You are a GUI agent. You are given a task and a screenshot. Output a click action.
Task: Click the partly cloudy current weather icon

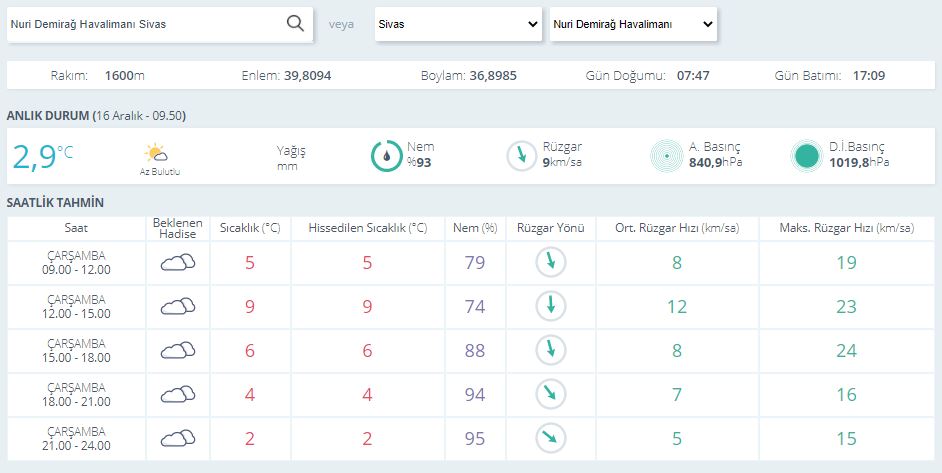[x=155, y=153]
